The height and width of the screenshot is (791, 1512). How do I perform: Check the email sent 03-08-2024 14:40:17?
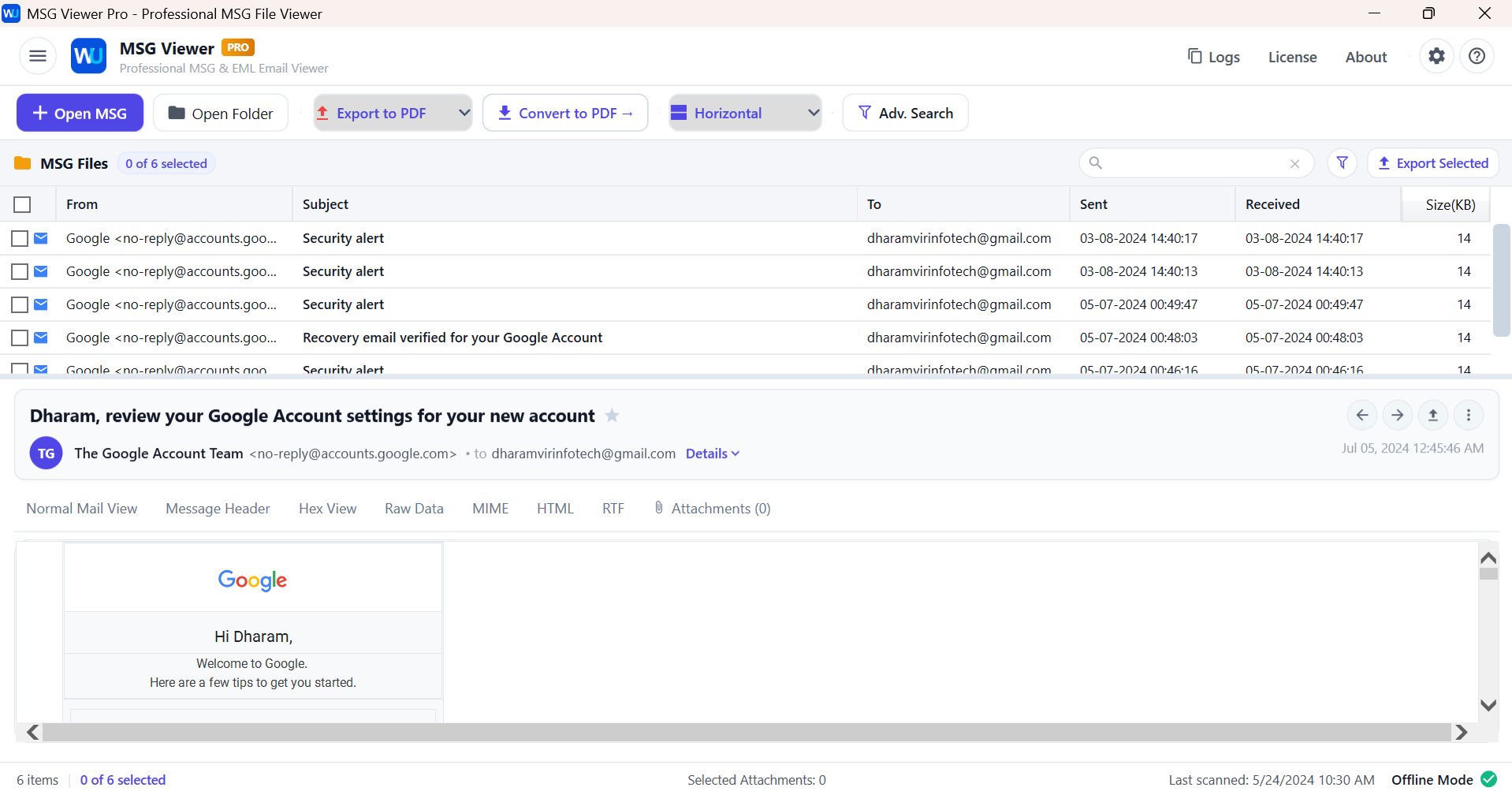[20, 238]
